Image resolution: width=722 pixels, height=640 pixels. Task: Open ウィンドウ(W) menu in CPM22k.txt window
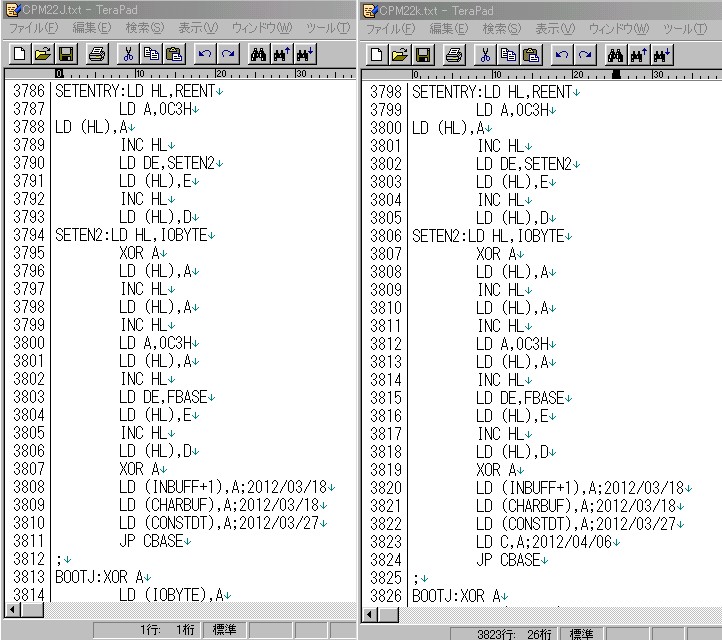pyautogui.click(x=619, y=29)
